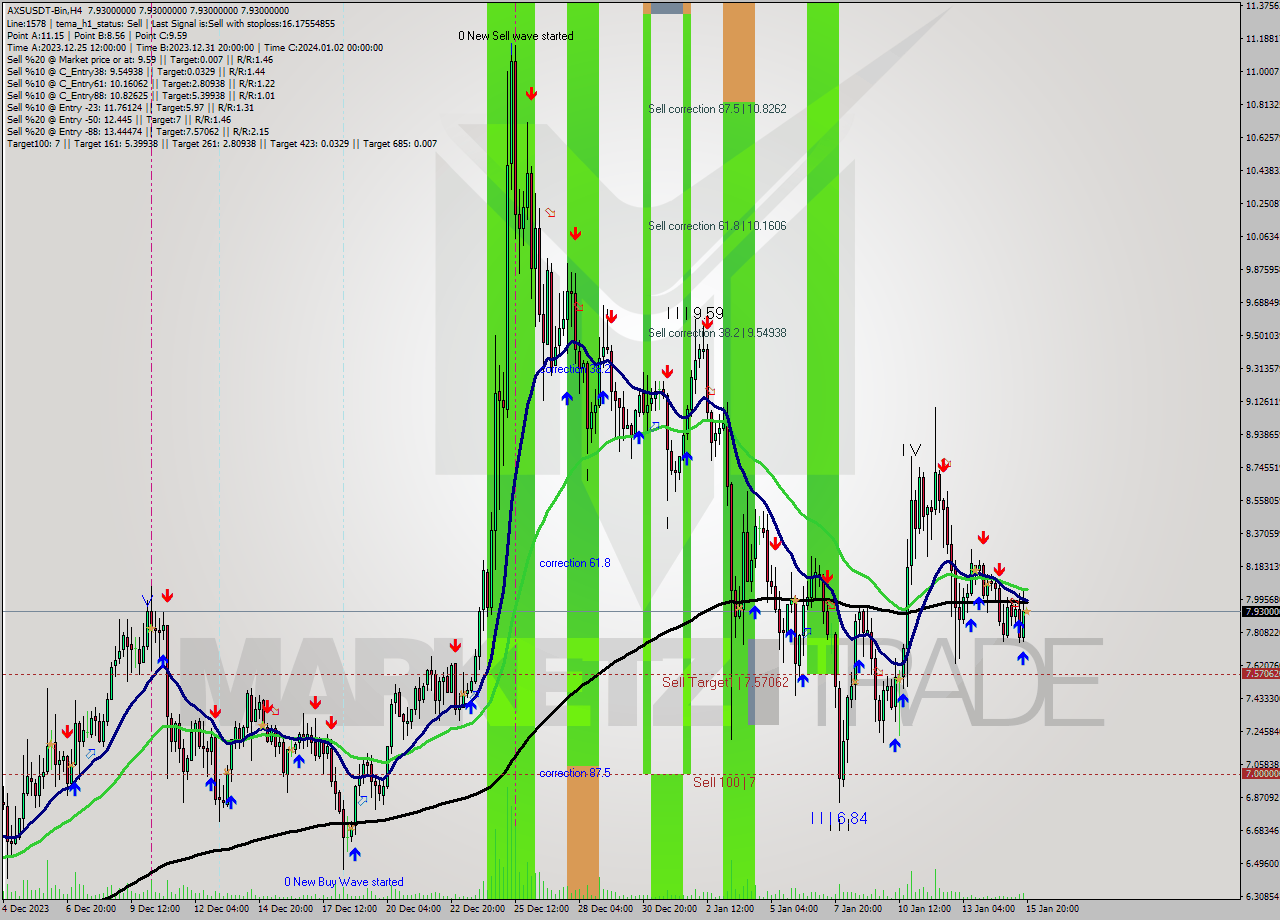Image resolution: width=1280 pixels, height=920 pixels.
Task: Click the 9.50103 price axis label
Action: [1262, 335]
